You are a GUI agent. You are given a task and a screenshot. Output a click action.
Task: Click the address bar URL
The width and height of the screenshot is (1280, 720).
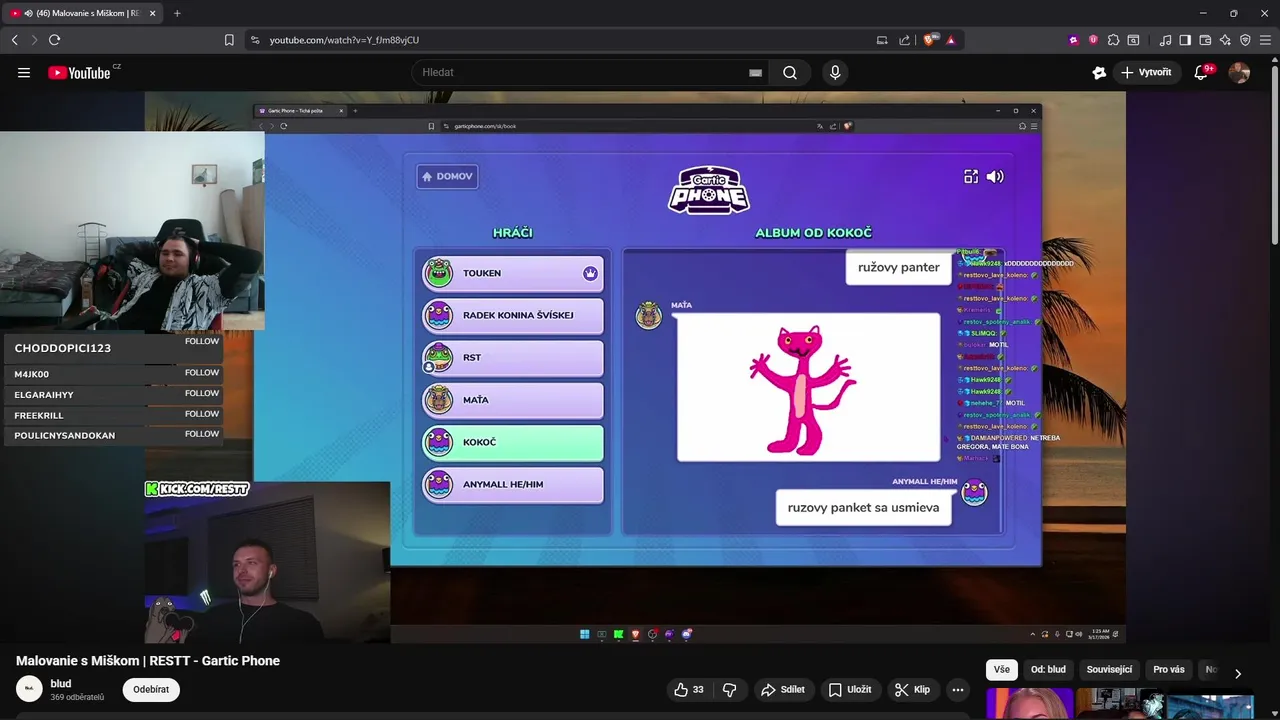point(344,40)
